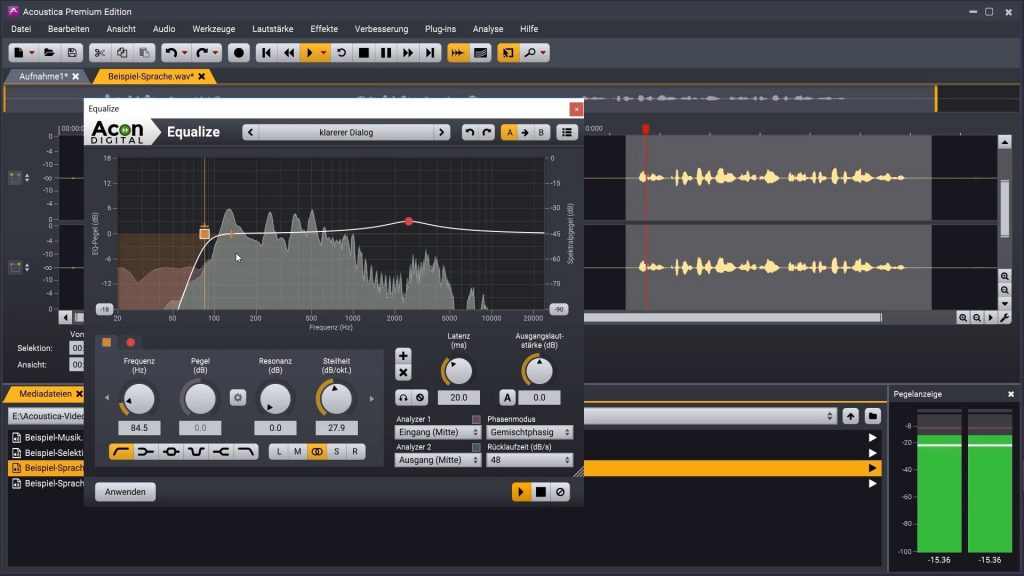
Task: Open the EQ band settings gear
Action: tap(236, 395)
